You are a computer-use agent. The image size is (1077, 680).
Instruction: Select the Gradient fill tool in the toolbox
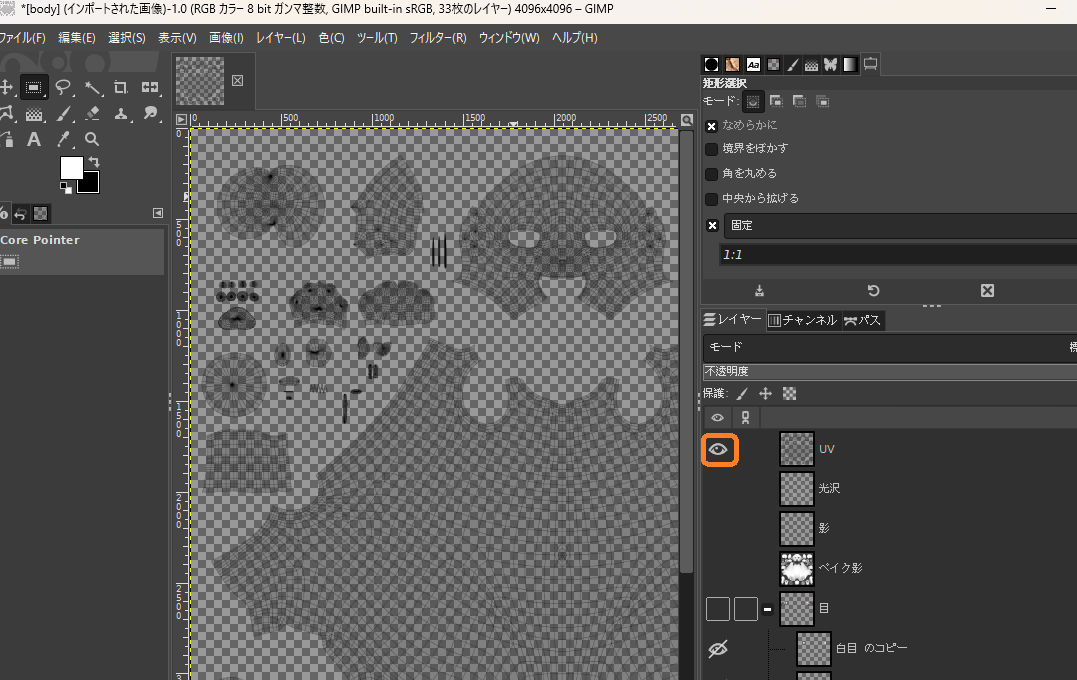tap(34, 114)
